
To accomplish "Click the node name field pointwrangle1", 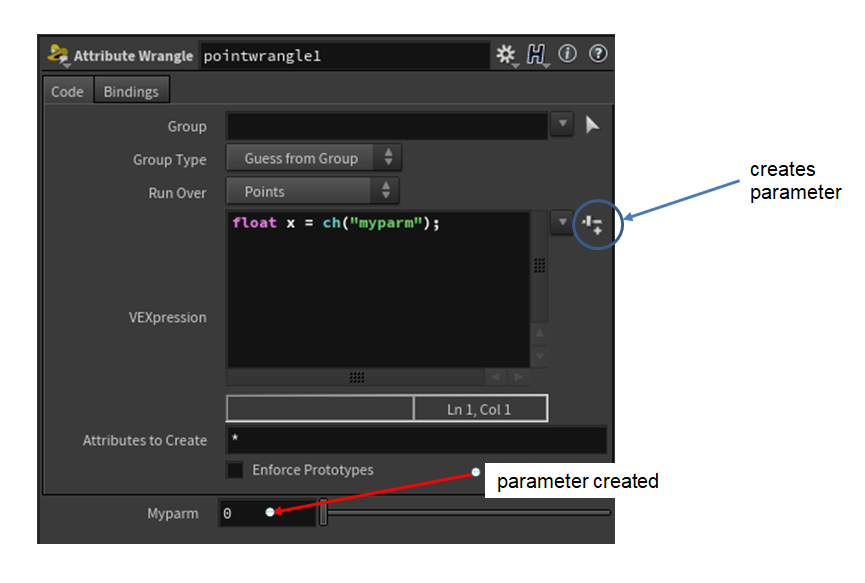I will pos(344,56).
